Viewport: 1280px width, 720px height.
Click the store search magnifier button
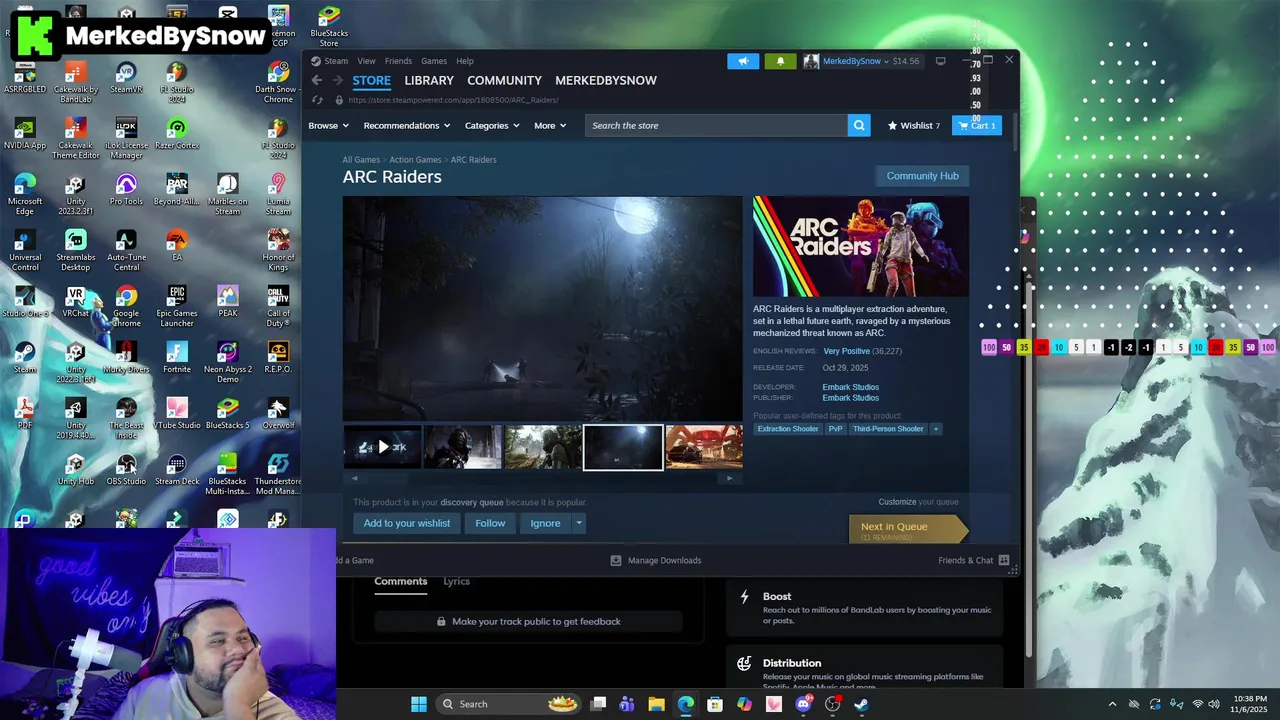[859, 125]
